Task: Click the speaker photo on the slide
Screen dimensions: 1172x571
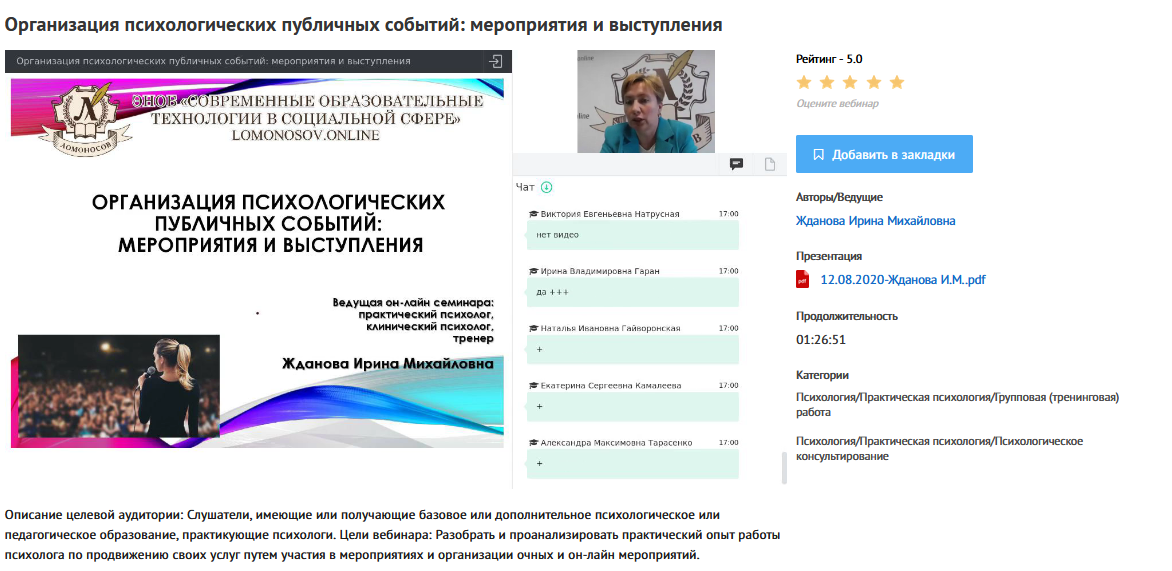Action: coord(119,385)
